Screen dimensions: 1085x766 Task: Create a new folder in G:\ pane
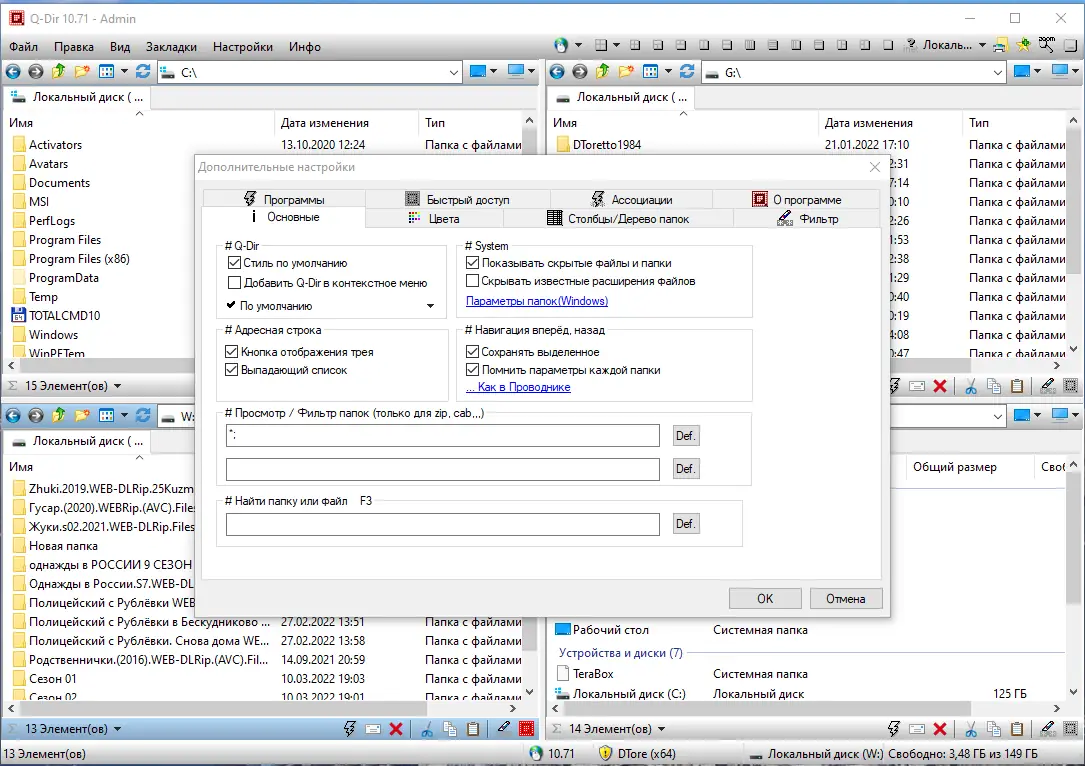click(626, 71)
